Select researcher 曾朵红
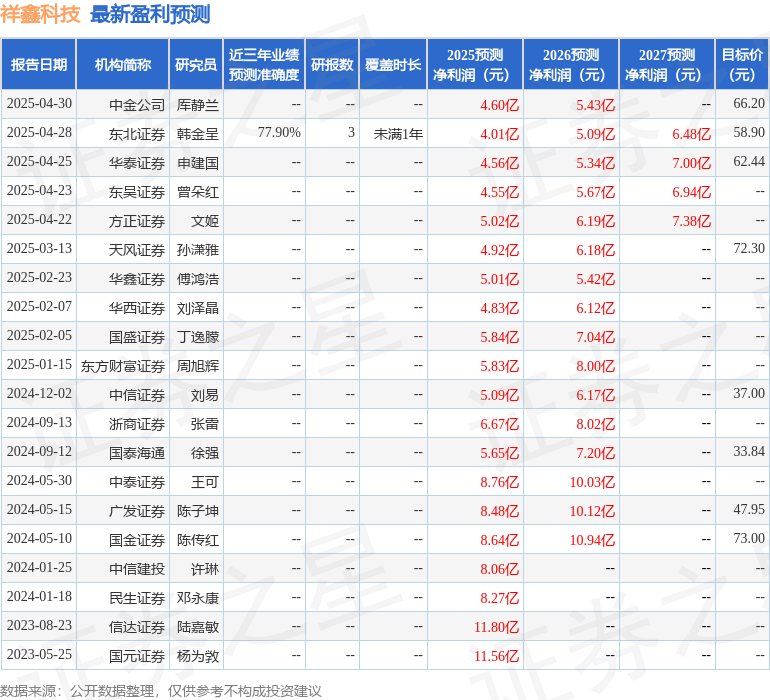This screenshot has width=770, height=700. [x=197, y=192]
